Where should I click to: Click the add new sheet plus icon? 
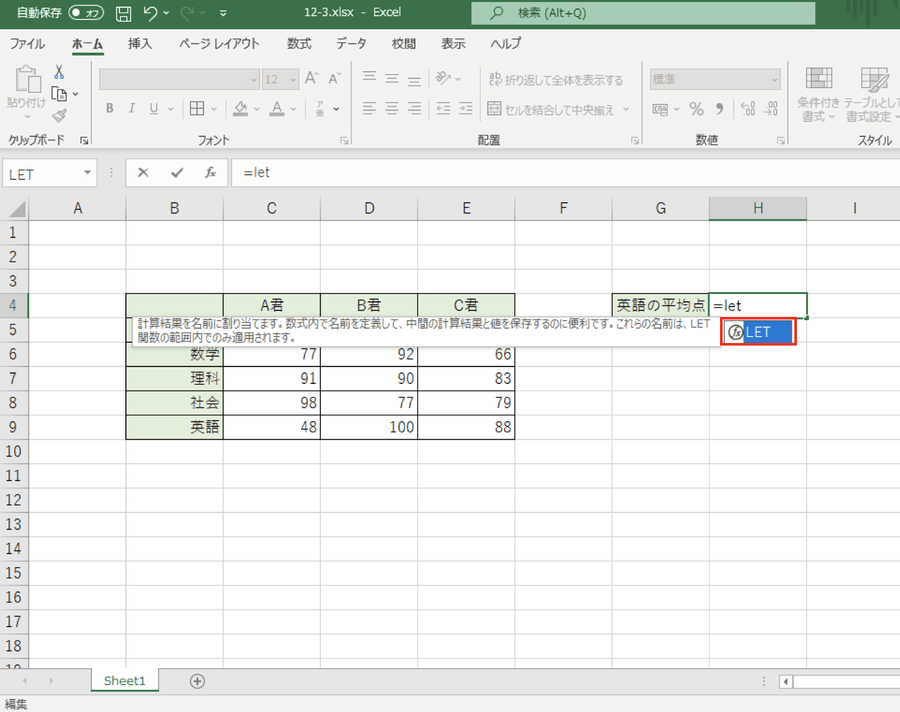(x=197, y=681)
